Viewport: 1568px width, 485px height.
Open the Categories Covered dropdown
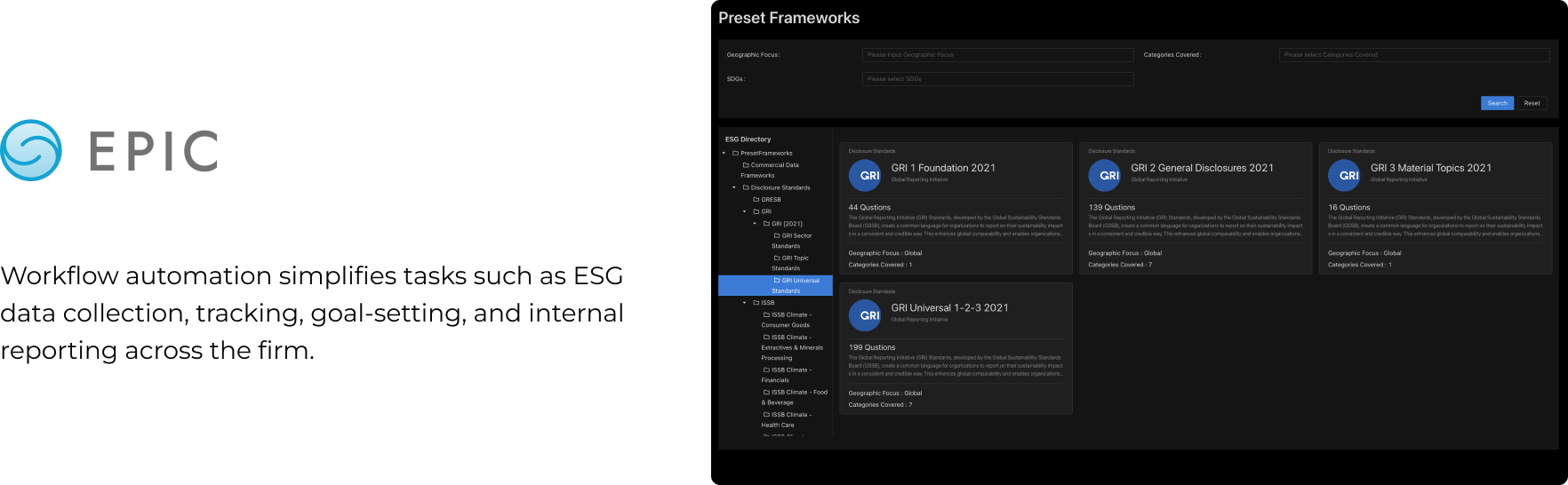(x=1413, y=55)
